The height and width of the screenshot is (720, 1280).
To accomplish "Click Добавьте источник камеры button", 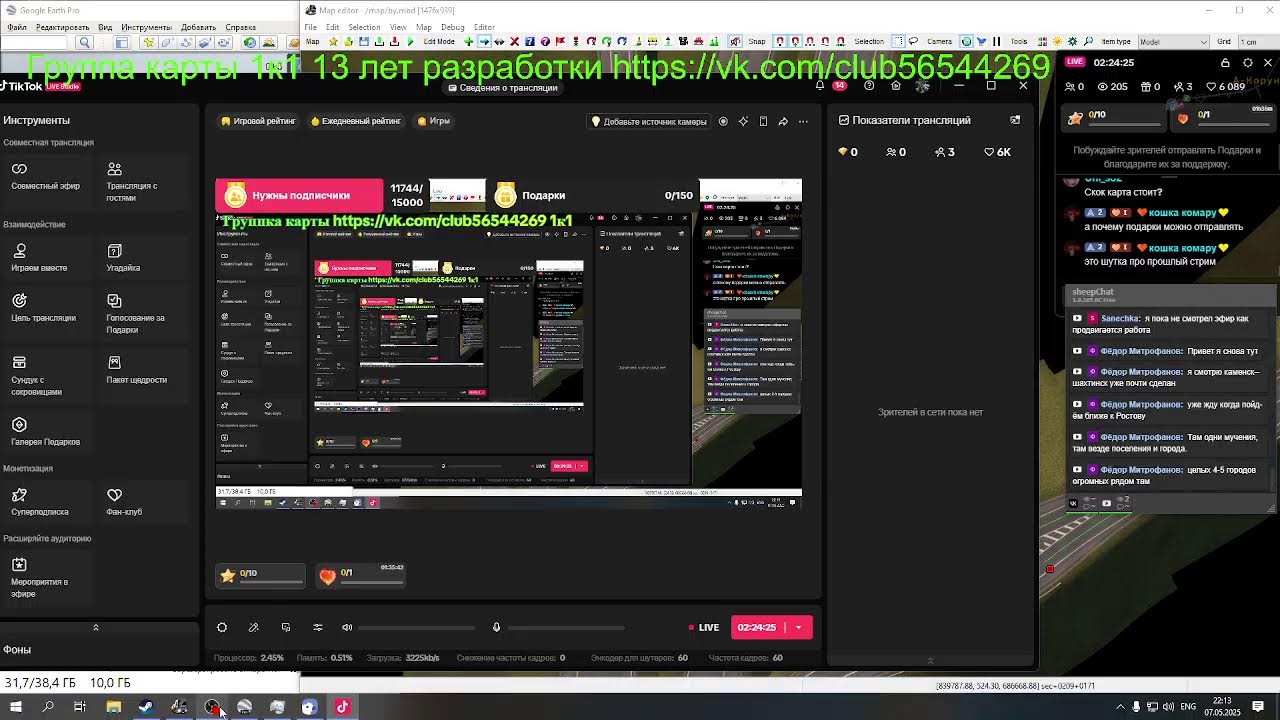I will [x=650, y=121].
